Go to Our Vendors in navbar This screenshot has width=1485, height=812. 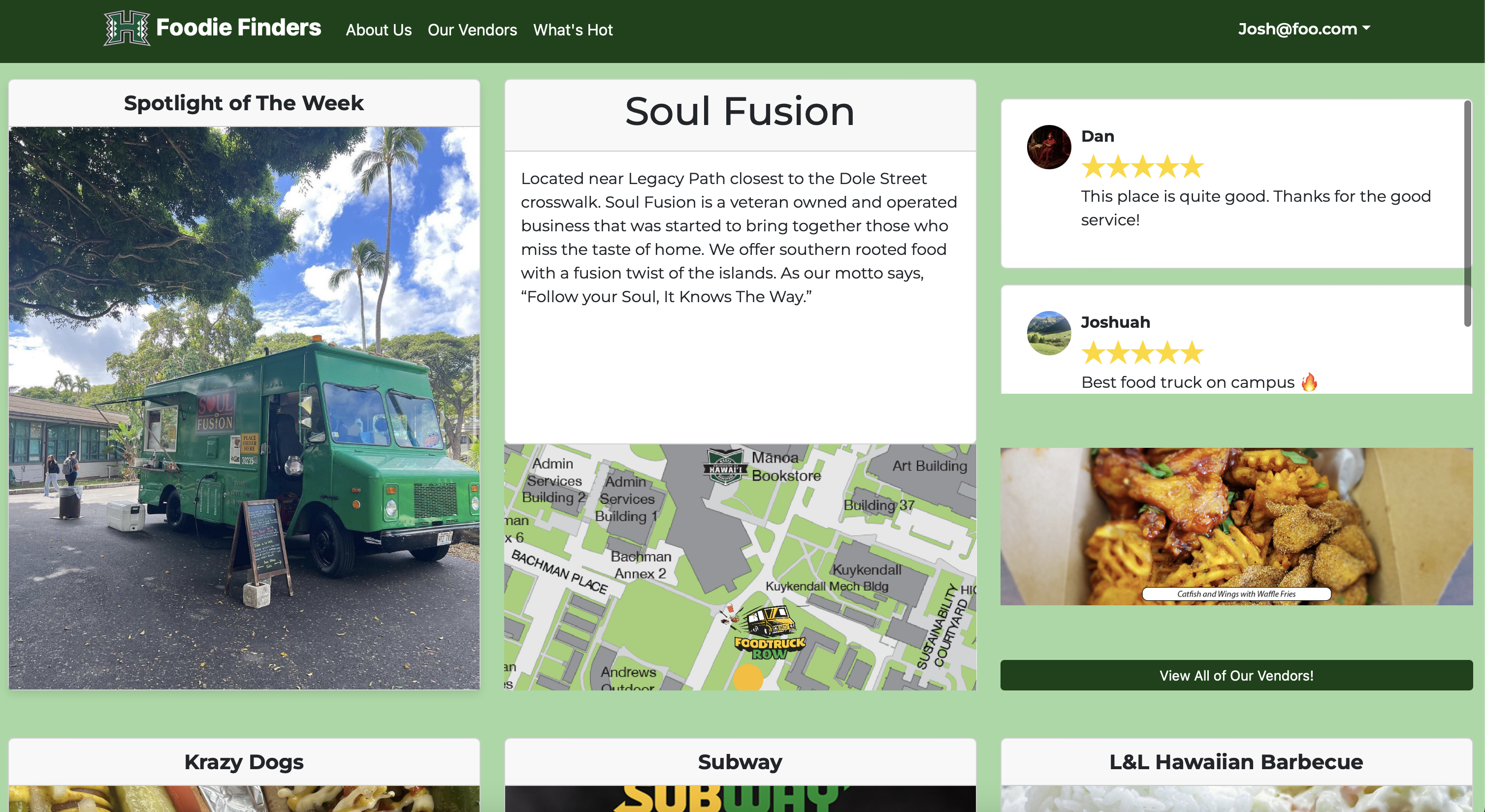[472, 30]
